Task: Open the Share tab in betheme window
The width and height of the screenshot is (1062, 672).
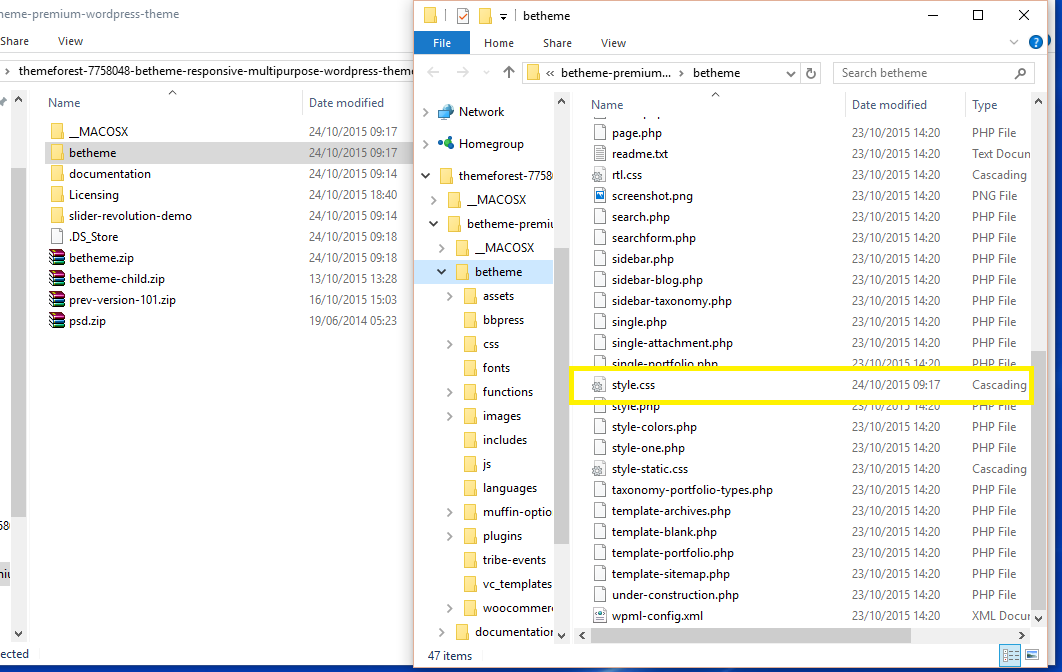Action: pyautogui.click(x=557, y=43)
